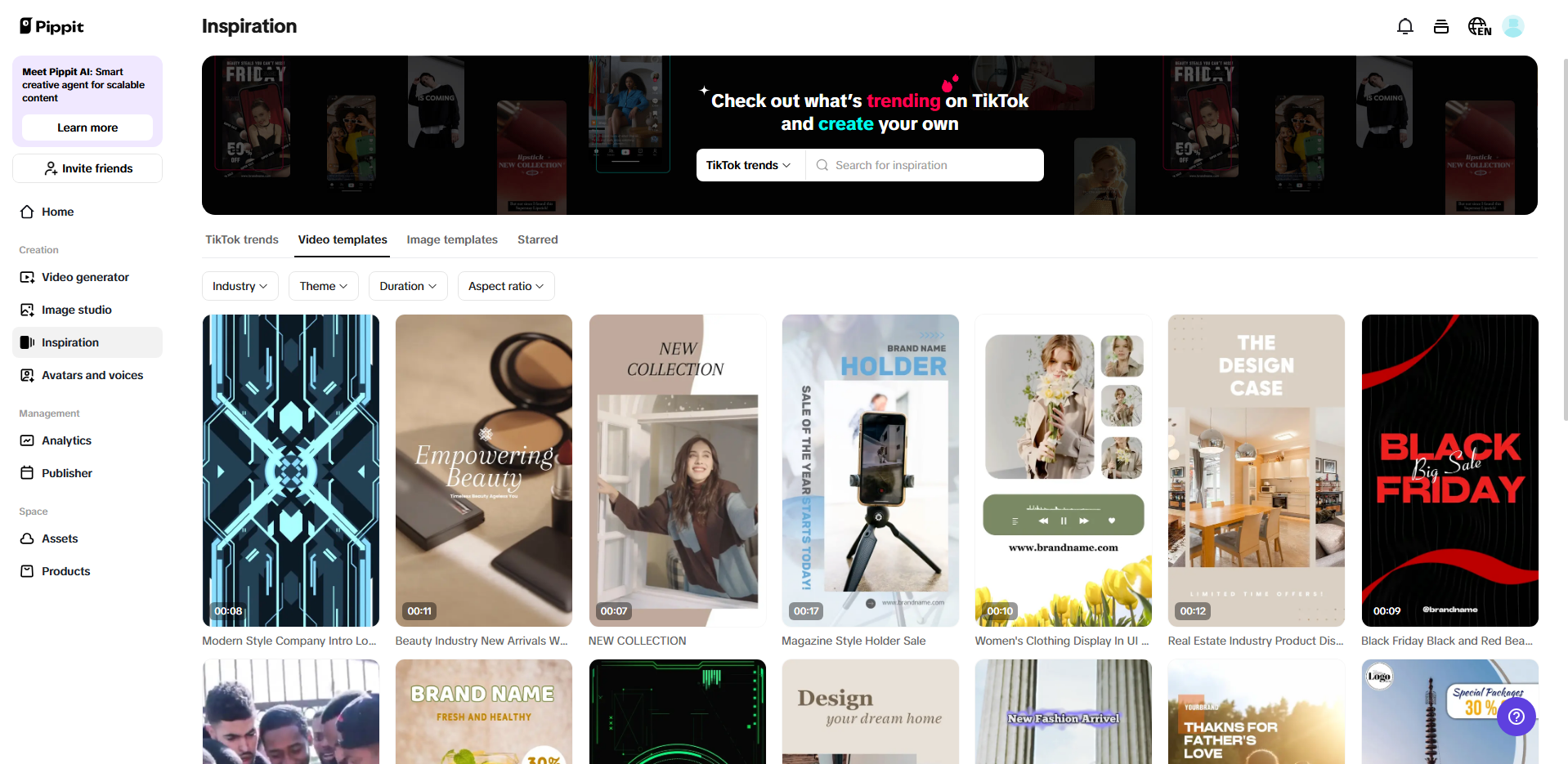
Task: Click the Invite friends person icon
Action: [51, 168]
